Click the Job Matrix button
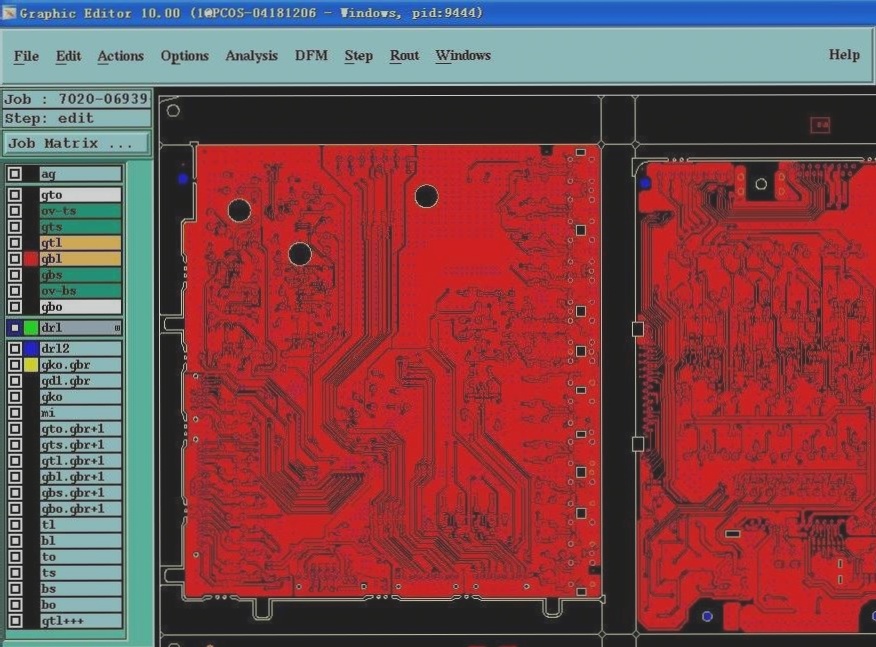The width and height of the screenshot is (876, 647). pos(77,143)
